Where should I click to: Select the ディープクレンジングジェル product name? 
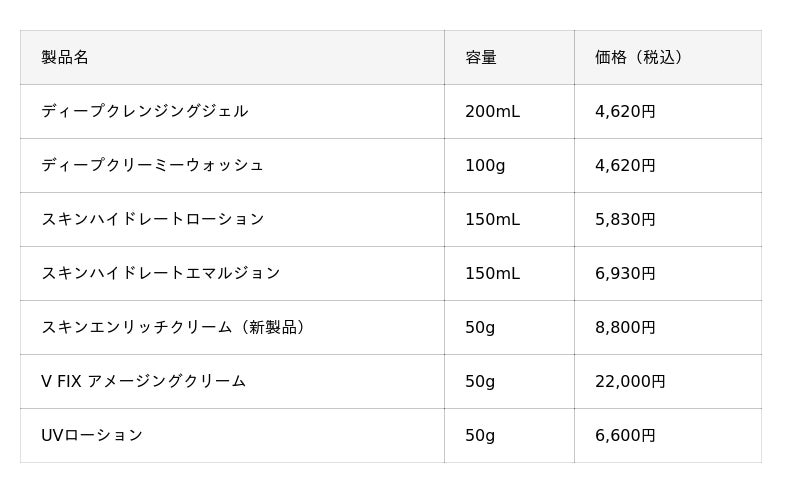click(x=145, y=111)
